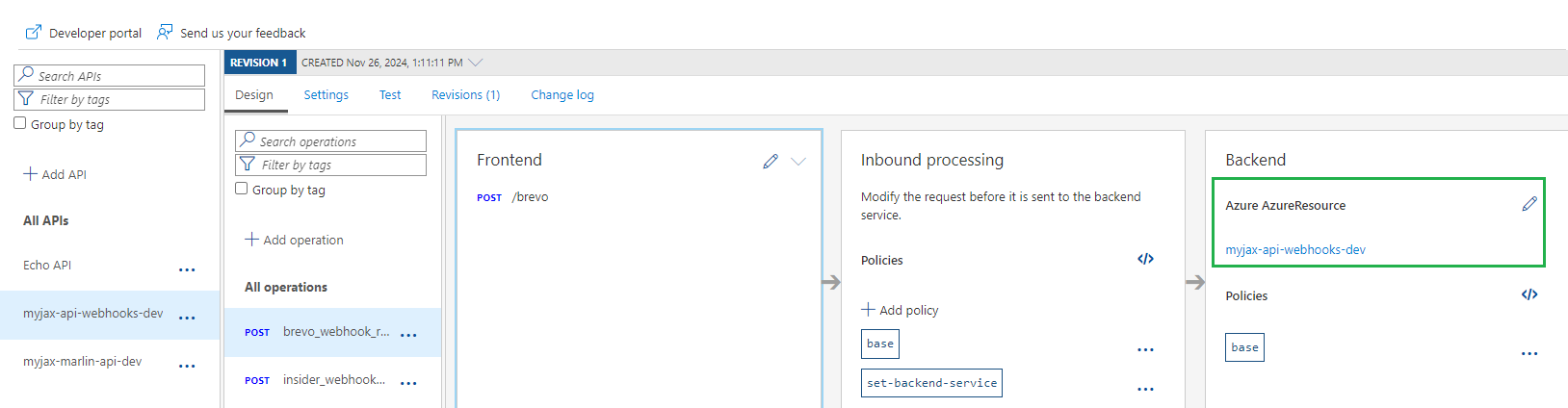Open the myjax-api-webhooks-dev backend link

click(x=1295, y=249)
